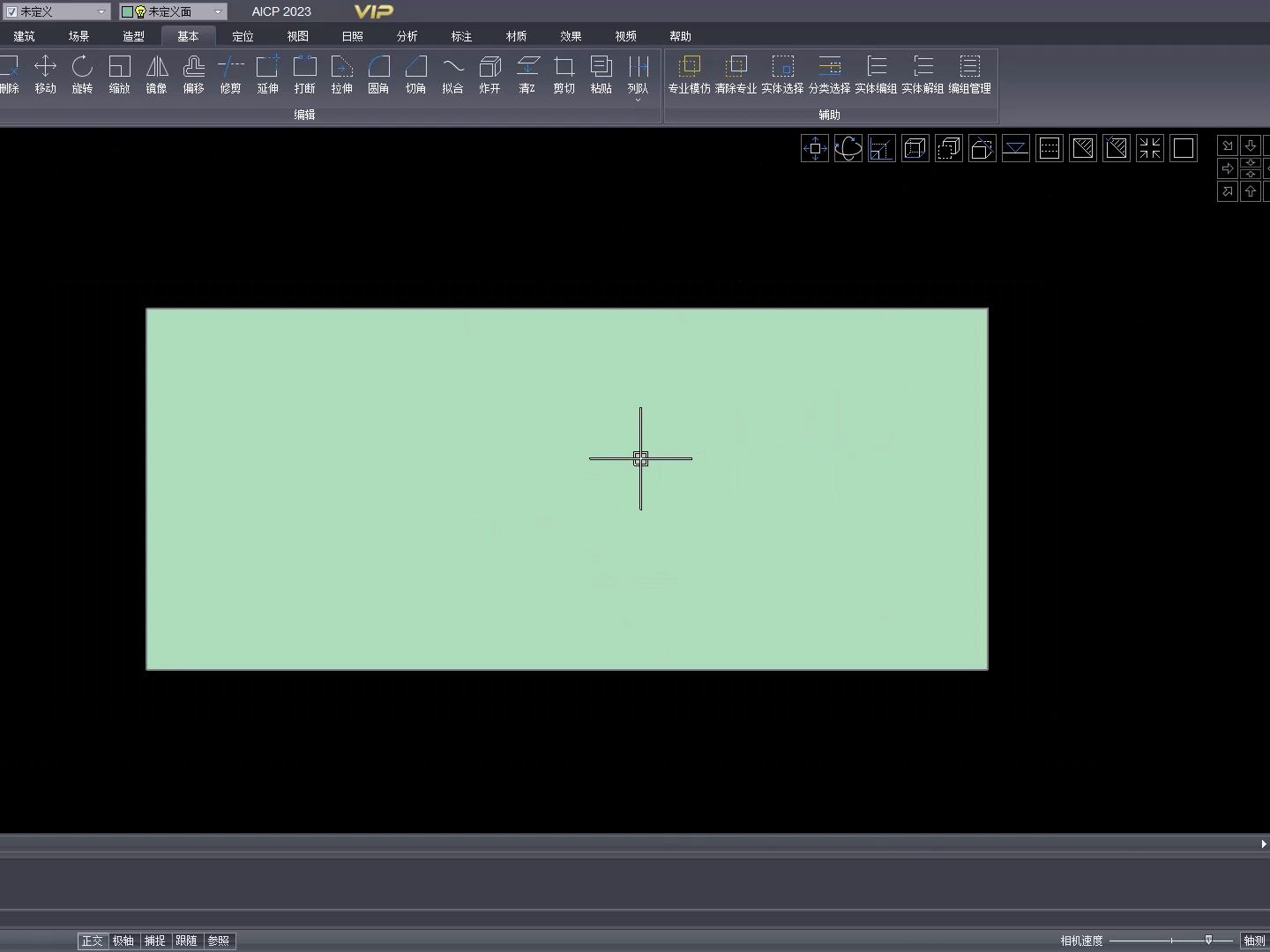
Task: Select the 旋转 (Rotate) tool
Action: [82, 75]
